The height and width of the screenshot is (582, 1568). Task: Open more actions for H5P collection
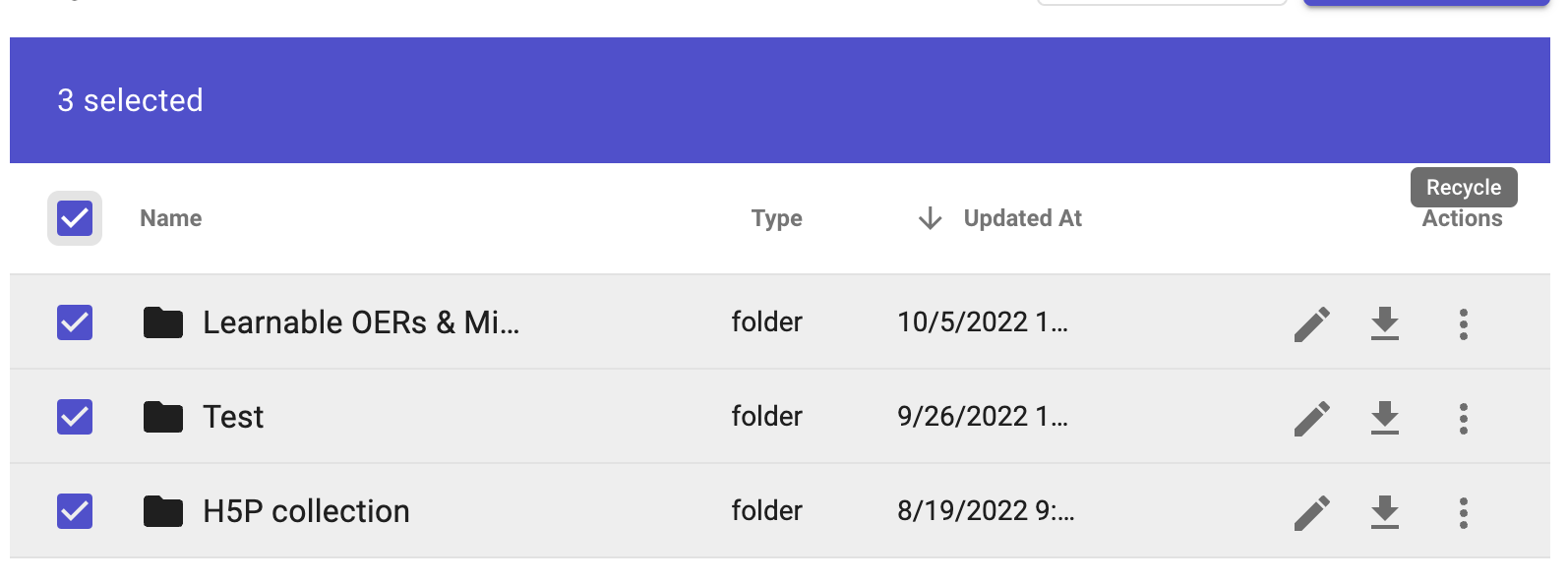tap(1462, 510)
